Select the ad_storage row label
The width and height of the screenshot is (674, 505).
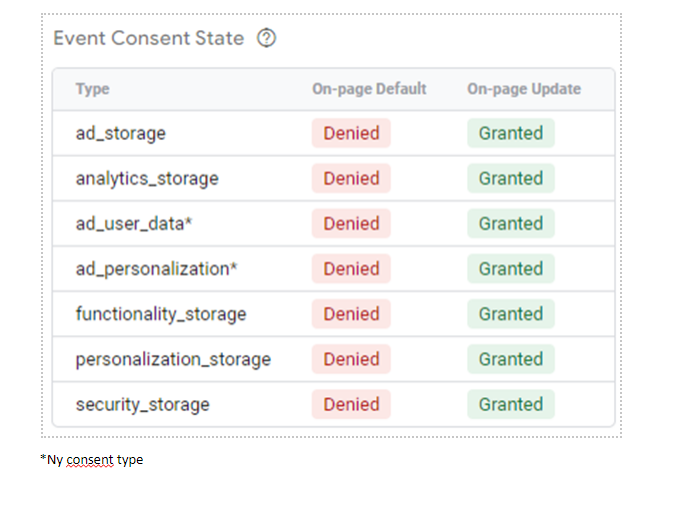[121, 133]
